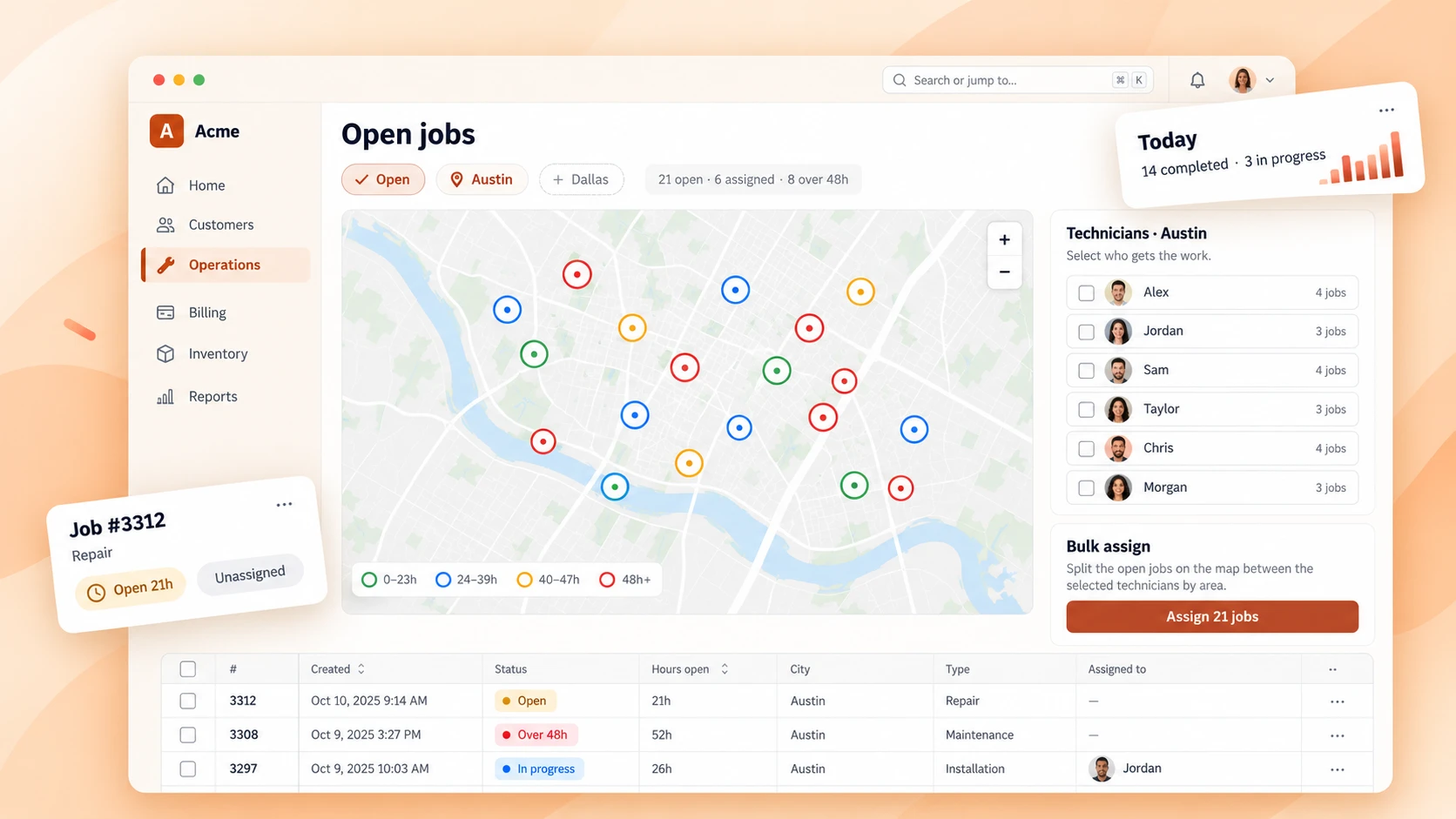
Task: Click the Over 48h status badge
Action: click(536, 735)
